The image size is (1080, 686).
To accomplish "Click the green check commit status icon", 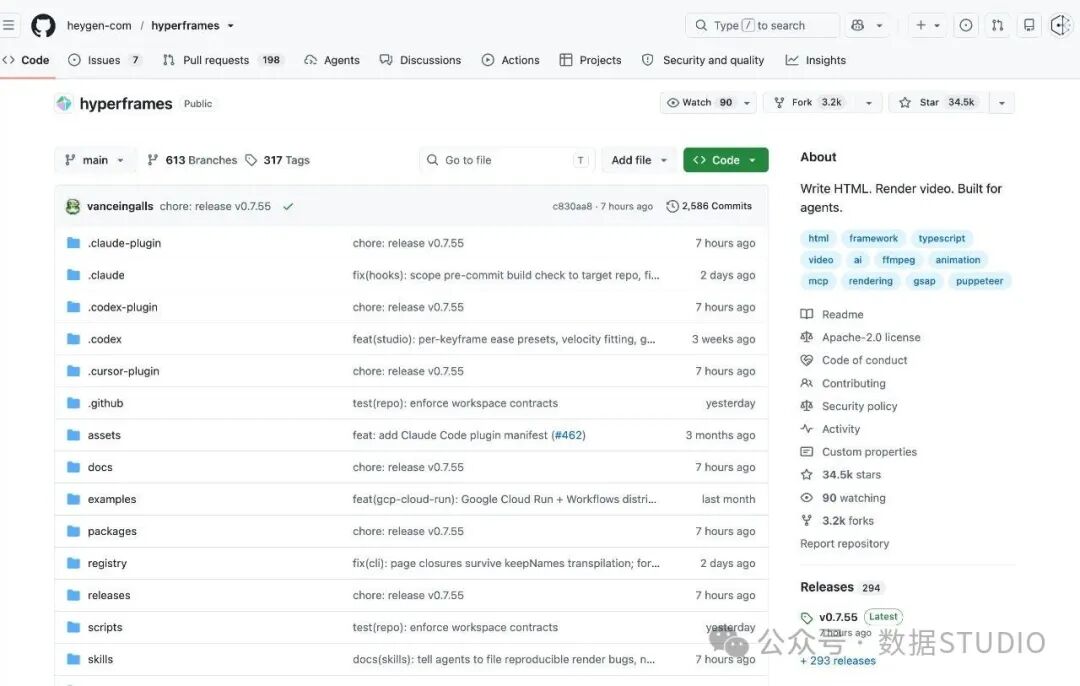I will (x=288, y=206).
